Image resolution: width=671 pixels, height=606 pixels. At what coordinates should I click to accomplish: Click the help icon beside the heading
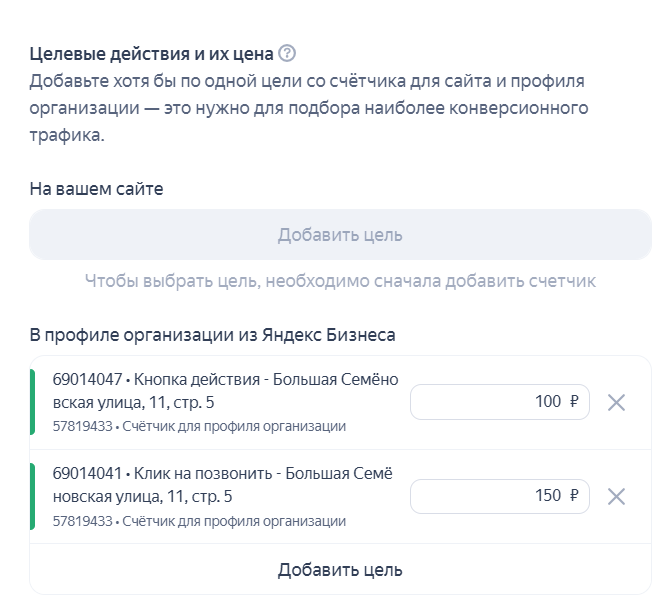click(x=288, y=54)
